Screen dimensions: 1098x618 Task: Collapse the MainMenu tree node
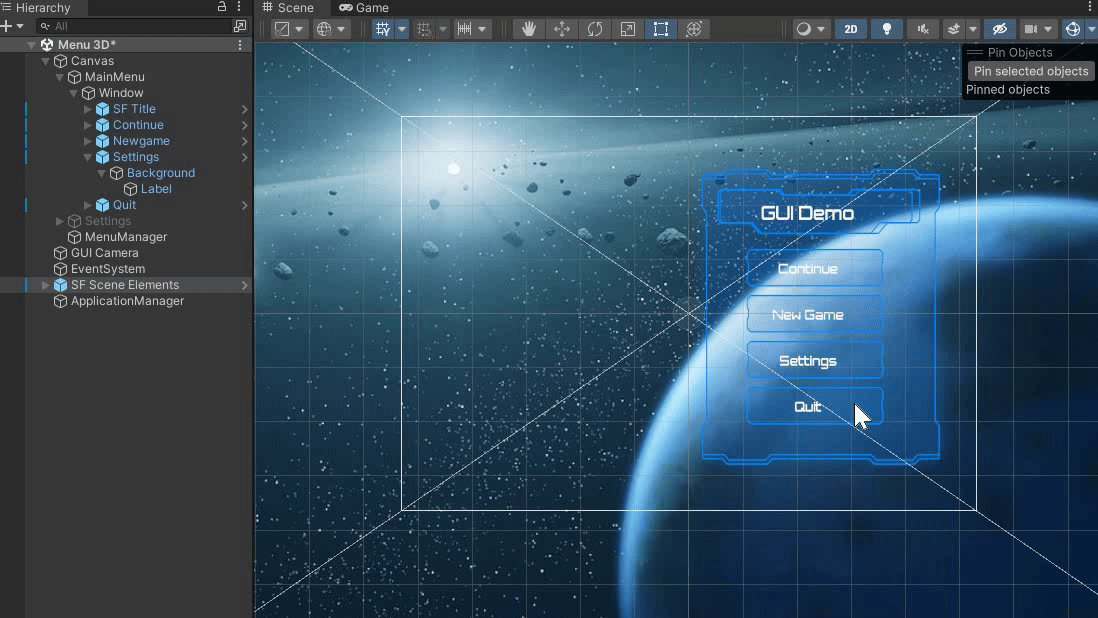tap(60, 77)
